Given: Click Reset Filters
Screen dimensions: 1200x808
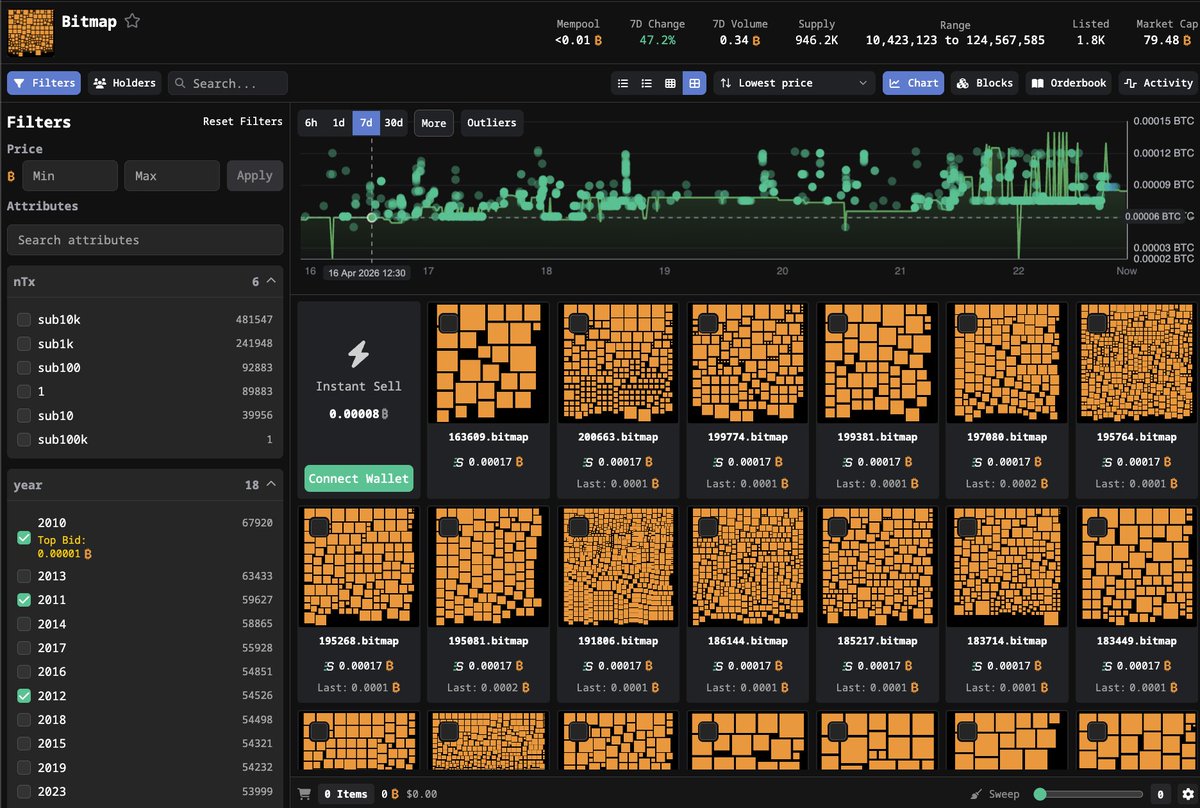Looking at the screenshot, I should tap(243, 122).
